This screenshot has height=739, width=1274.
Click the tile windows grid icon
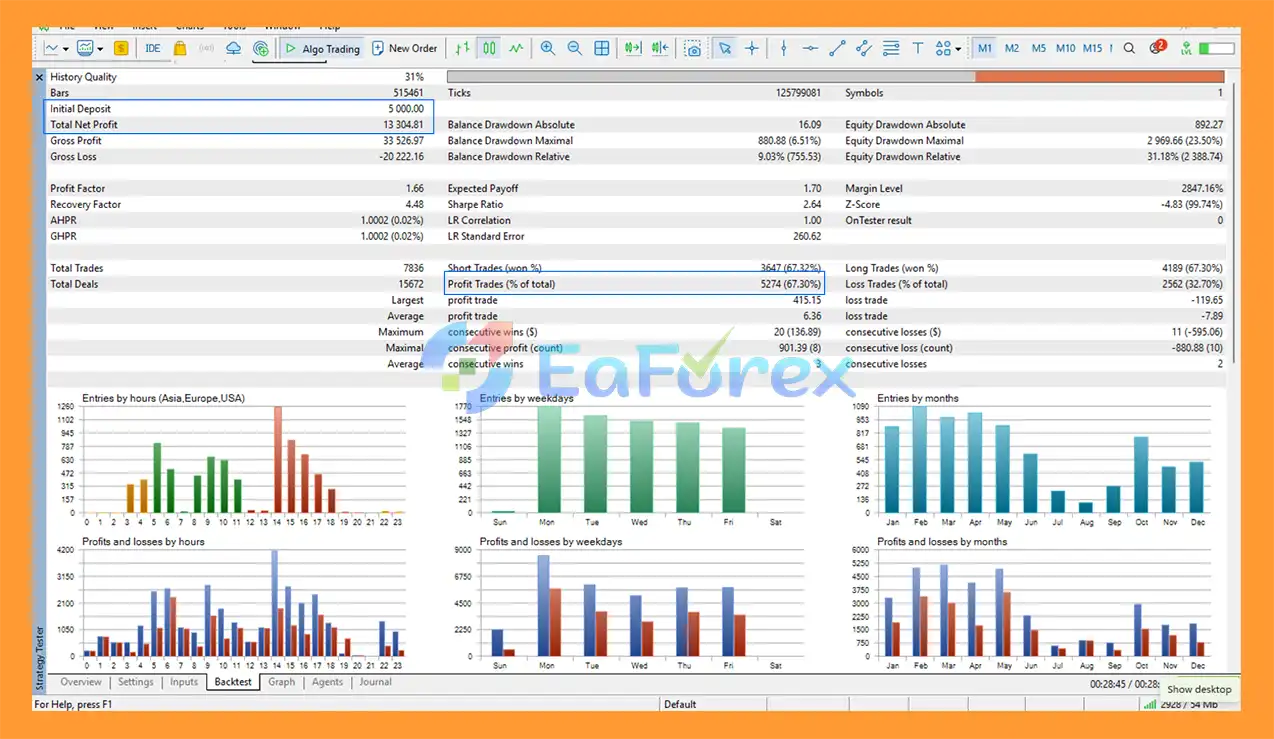point(602,48)
